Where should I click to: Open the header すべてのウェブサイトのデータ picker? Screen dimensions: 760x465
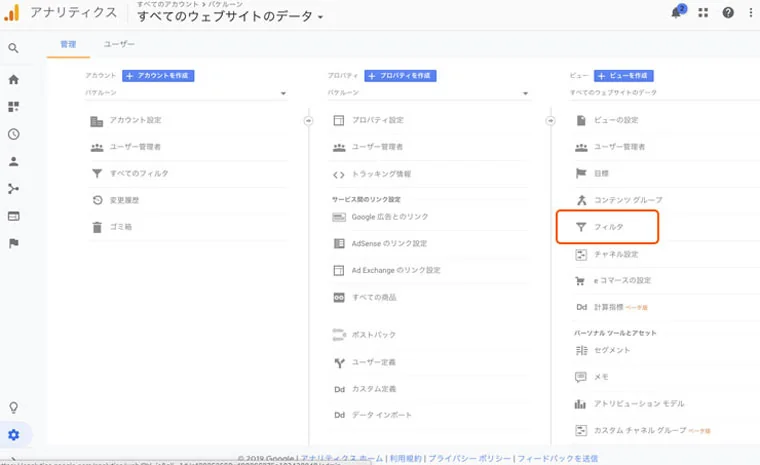(230, 16)
